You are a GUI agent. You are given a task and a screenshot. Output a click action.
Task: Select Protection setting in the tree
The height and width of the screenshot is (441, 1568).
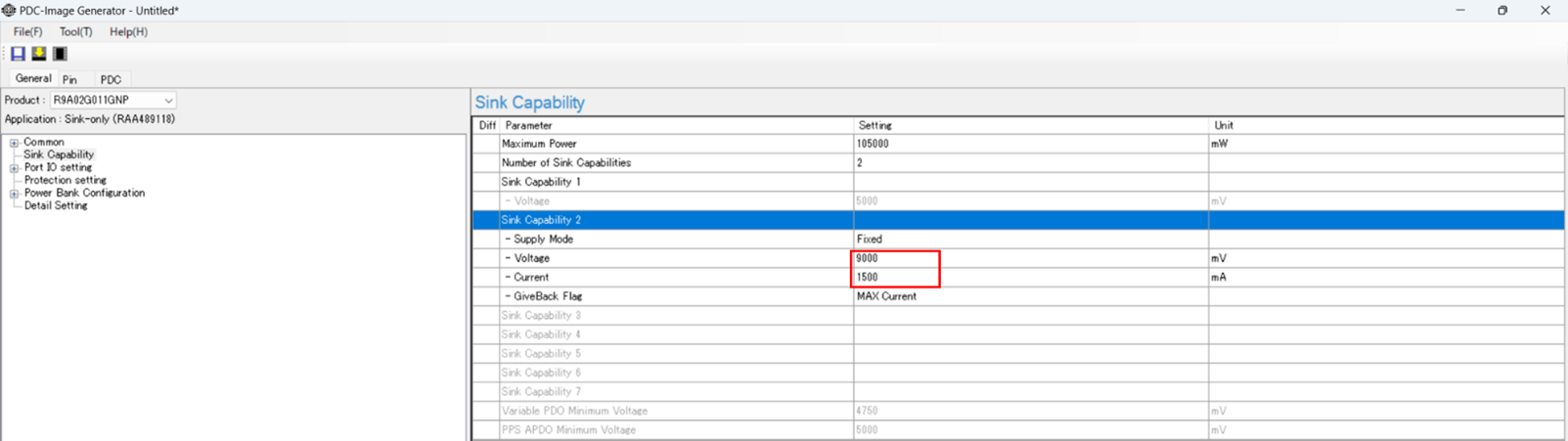(x=65, y=181)
